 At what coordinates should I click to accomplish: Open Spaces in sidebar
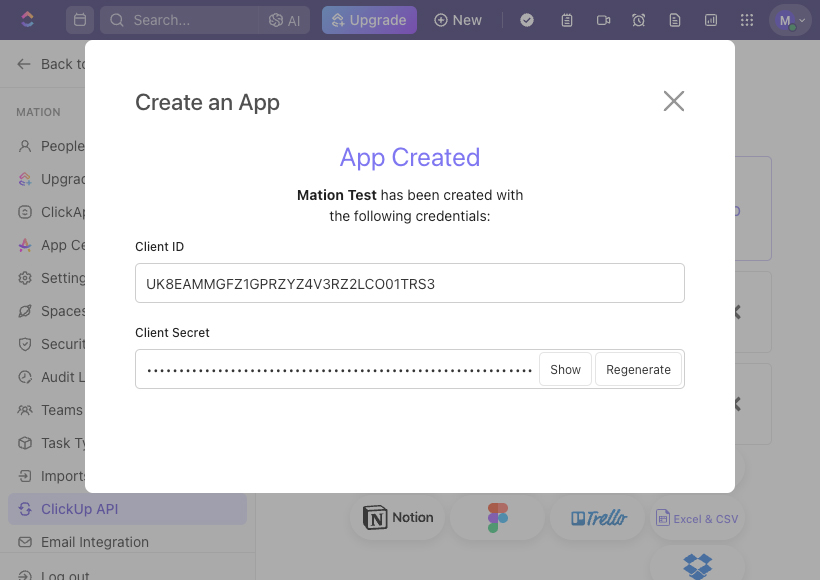(x=51, y=311)
